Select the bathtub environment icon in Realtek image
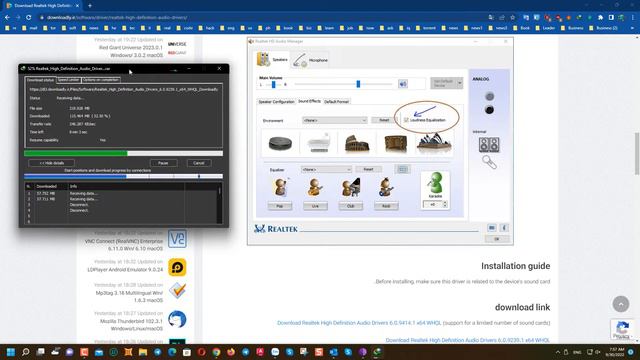The width and height of the screenshot is (640, 360). pyautogui.click(x=319, y=143)
